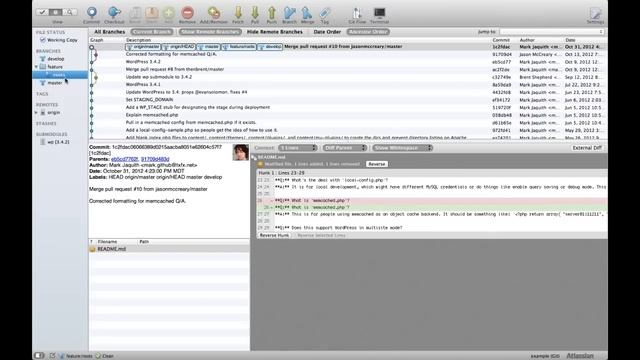Click Reverse Selected Lines button

(321, 236)
